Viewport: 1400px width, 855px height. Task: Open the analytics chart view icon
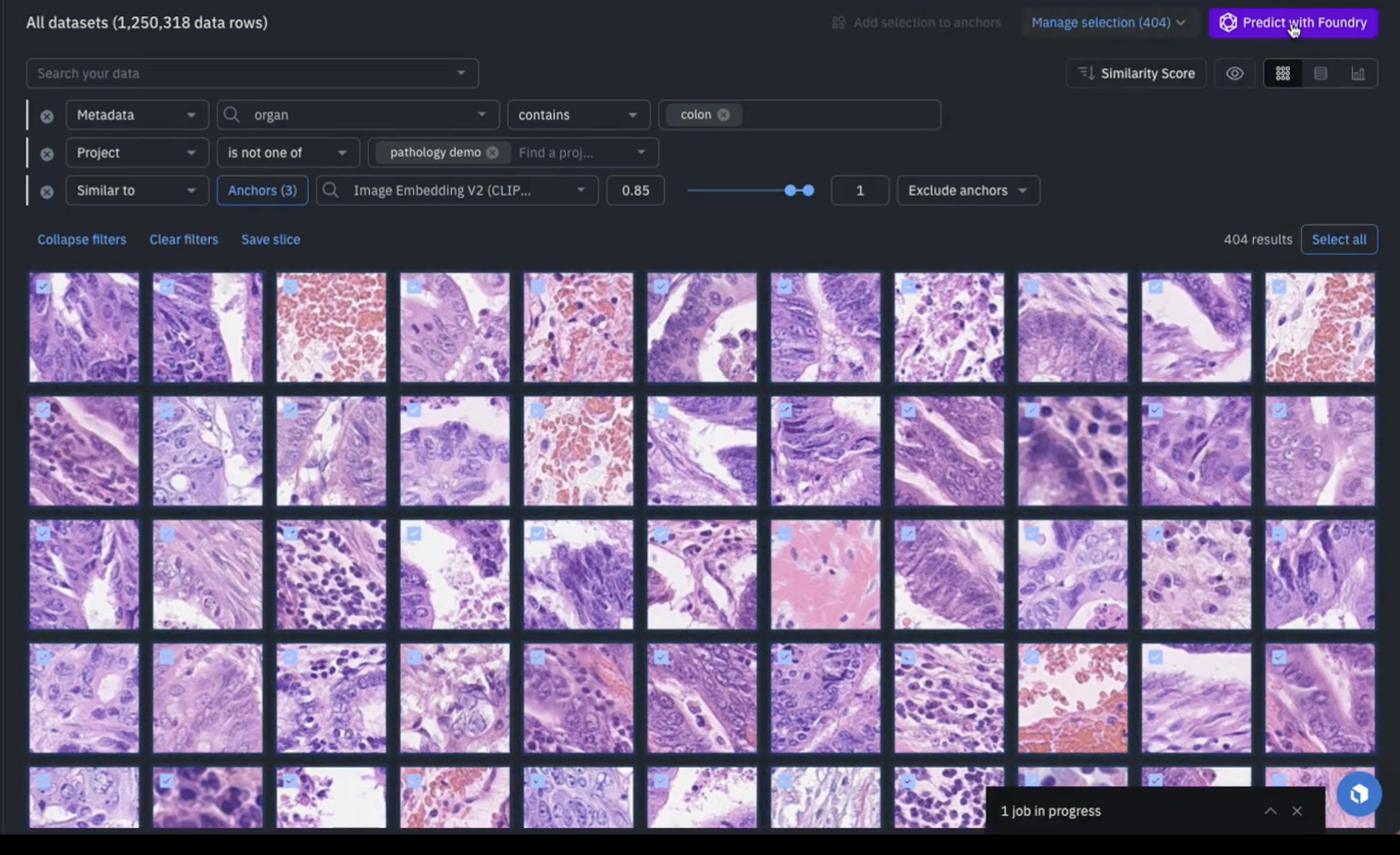click(x=1358, y=74)
